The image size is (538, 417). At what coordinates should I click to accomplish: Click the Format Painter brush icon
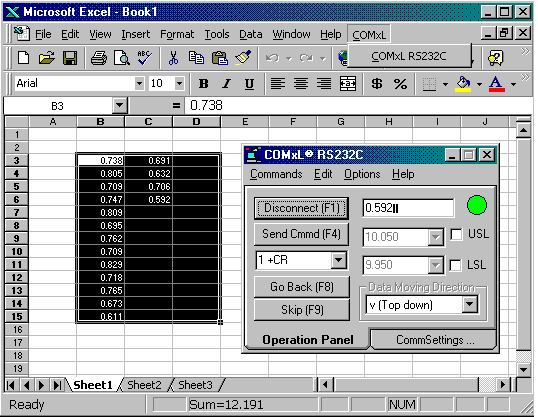click(243, 57)
